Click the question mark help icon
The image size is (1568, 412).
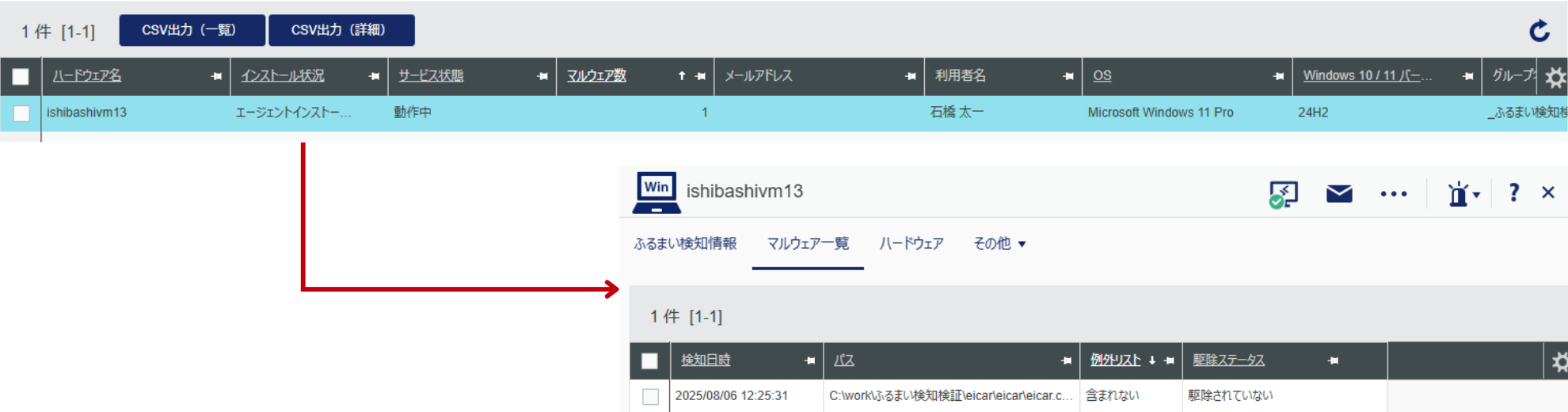click(1513, 193)
